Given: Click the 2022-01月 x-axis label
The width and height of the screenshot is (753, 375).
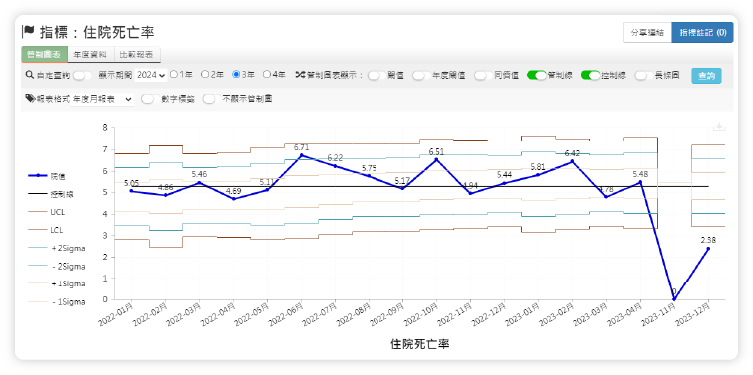Looking at the screenshot, I should click(x=115, y=315).
